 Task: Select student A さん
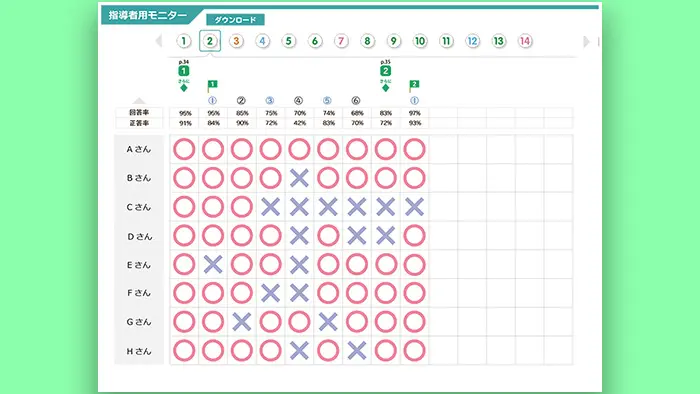tap(139, 149)
